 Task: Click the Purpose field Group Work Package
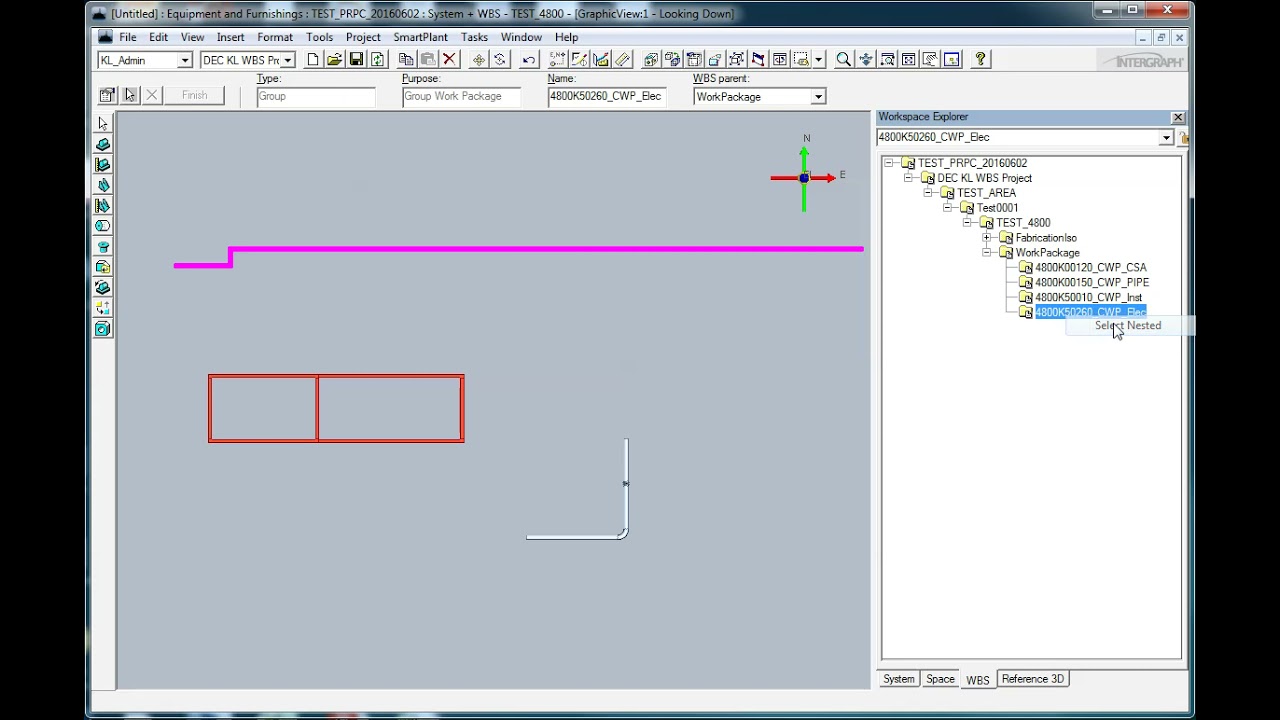[x=462, y=97]
